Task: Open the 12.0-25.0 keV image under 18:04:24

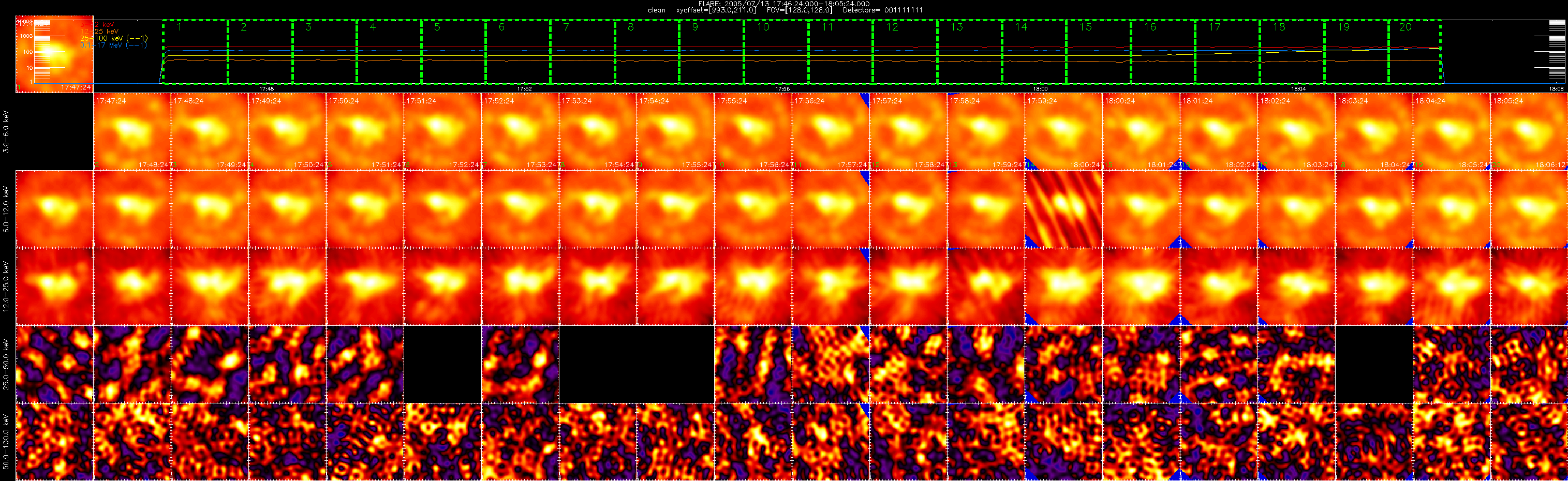Action: 1452,287
